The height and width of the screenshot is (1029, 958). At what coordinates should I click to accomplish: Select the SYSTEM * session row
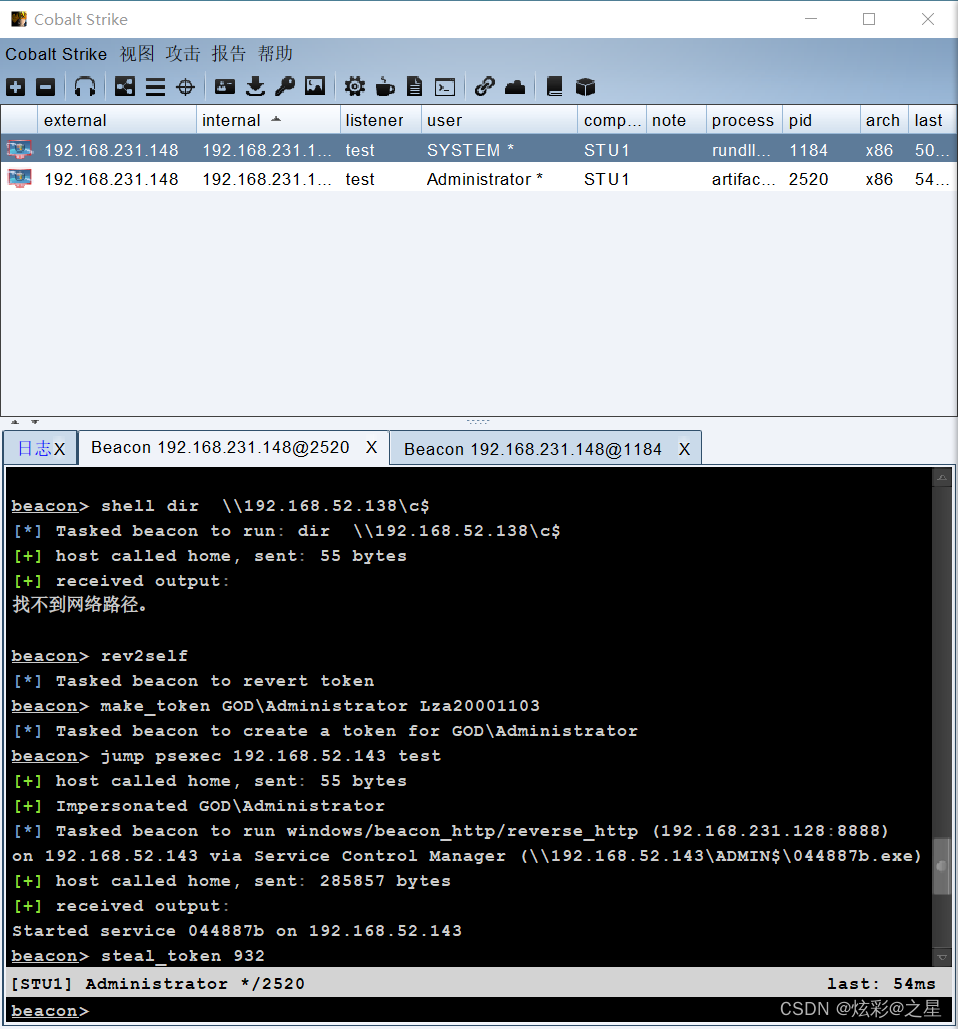coord(479,150)
